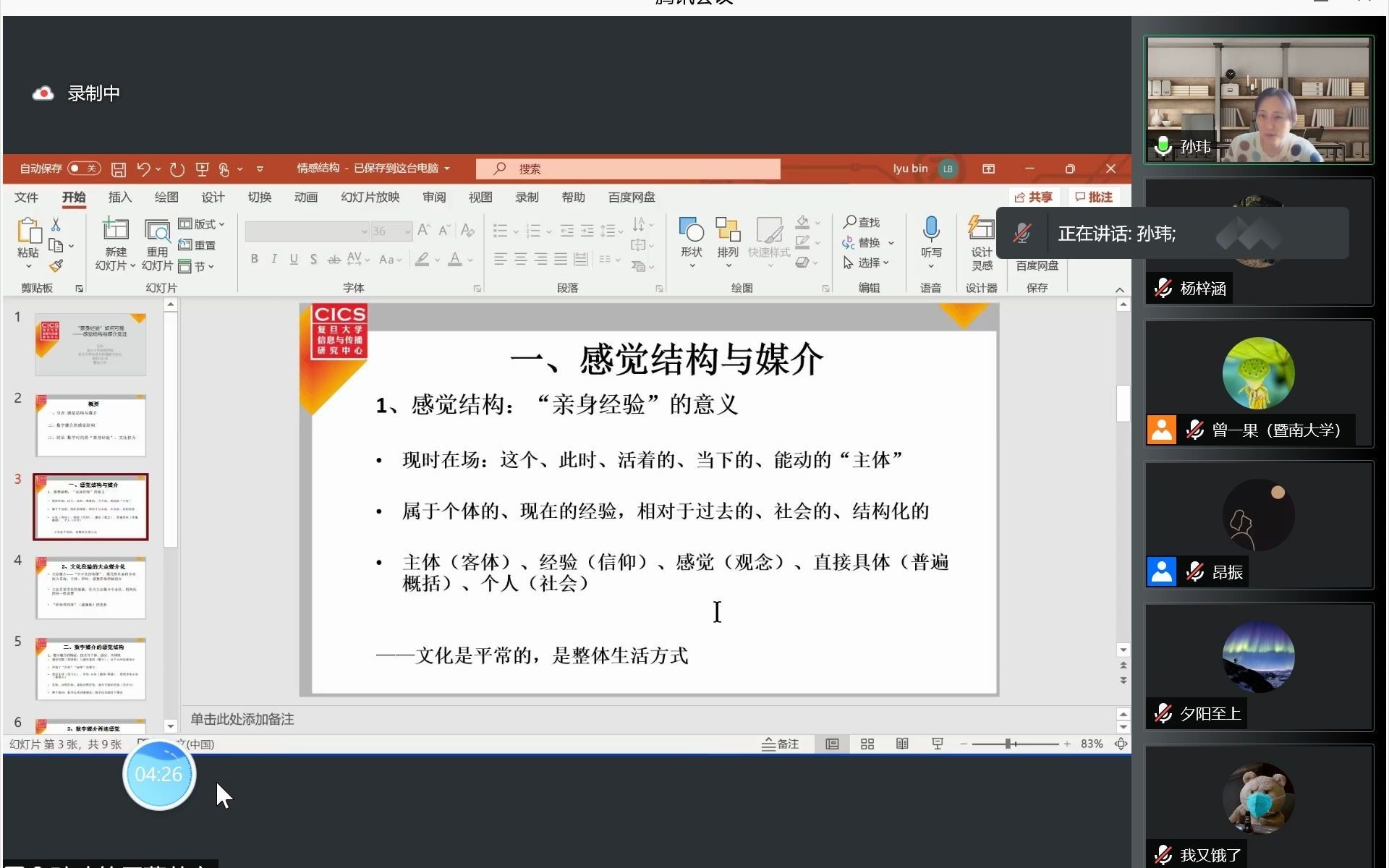
Task: Click the Reuse Slides icon
Action: [158, 230]
